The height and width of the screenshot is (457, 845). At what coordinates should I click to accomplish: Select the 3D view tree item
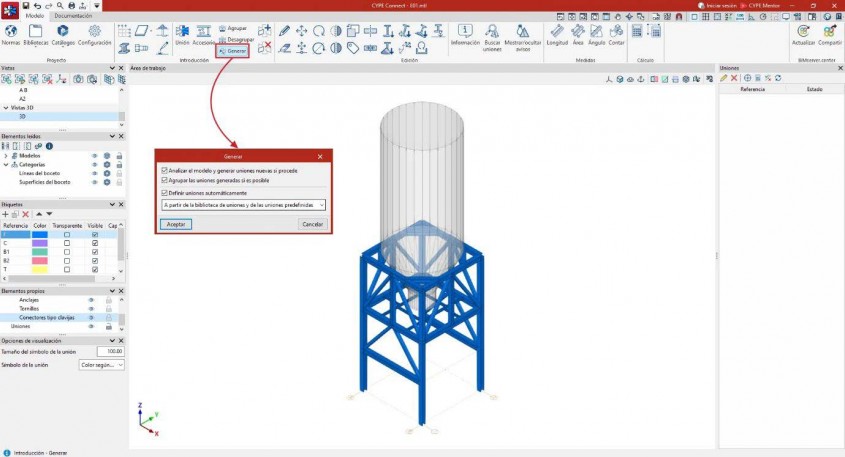point(22,116)
